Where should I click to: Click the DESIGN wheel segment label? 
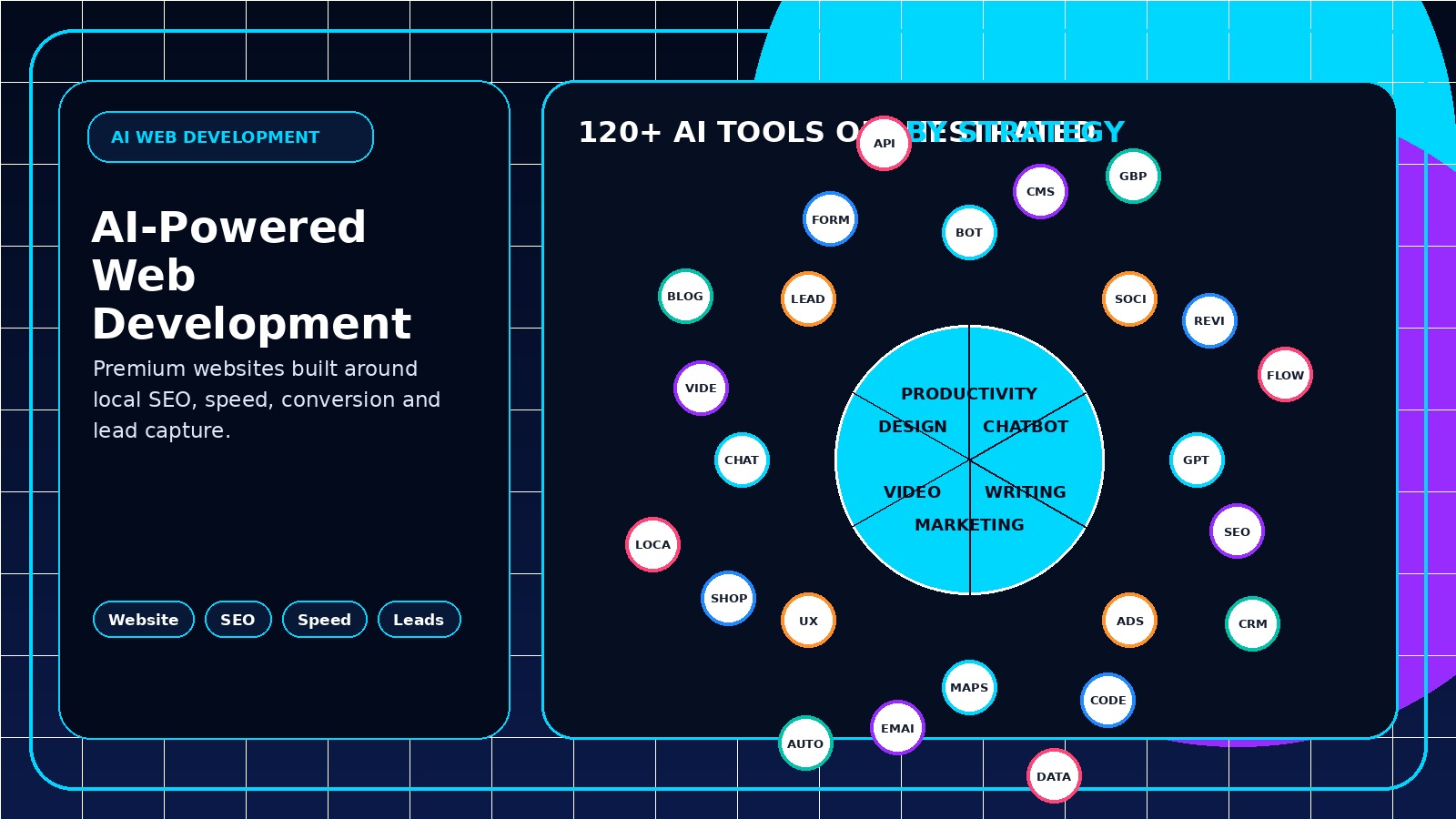(x=913, y=427)
